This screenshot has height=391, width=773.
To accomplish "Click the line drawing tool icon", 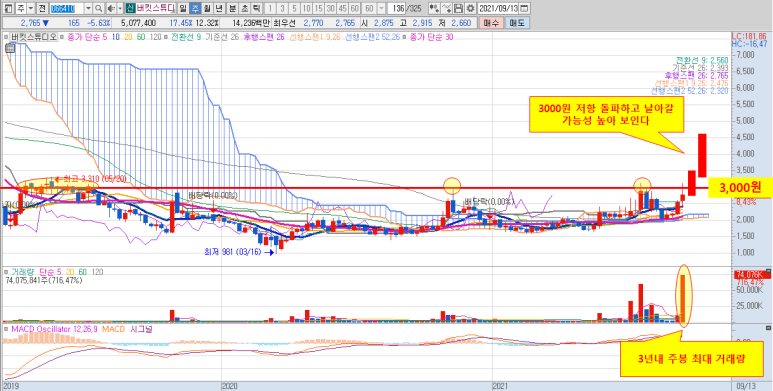I will [x=446, y=8].
